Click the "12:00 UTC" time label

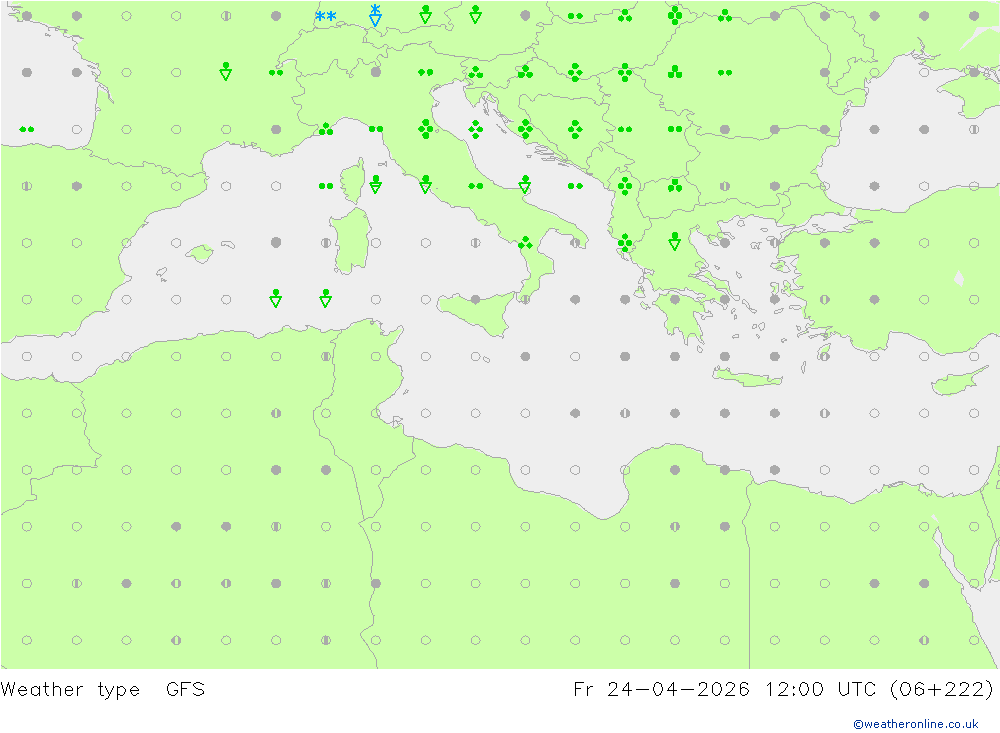pyautogui.click(x=821, y=690)
